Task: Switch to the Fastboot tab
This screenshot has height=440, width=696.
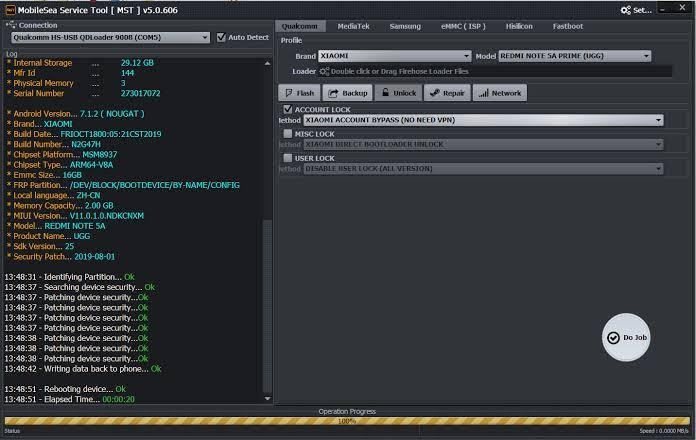Action: click(x=568, y=26)
